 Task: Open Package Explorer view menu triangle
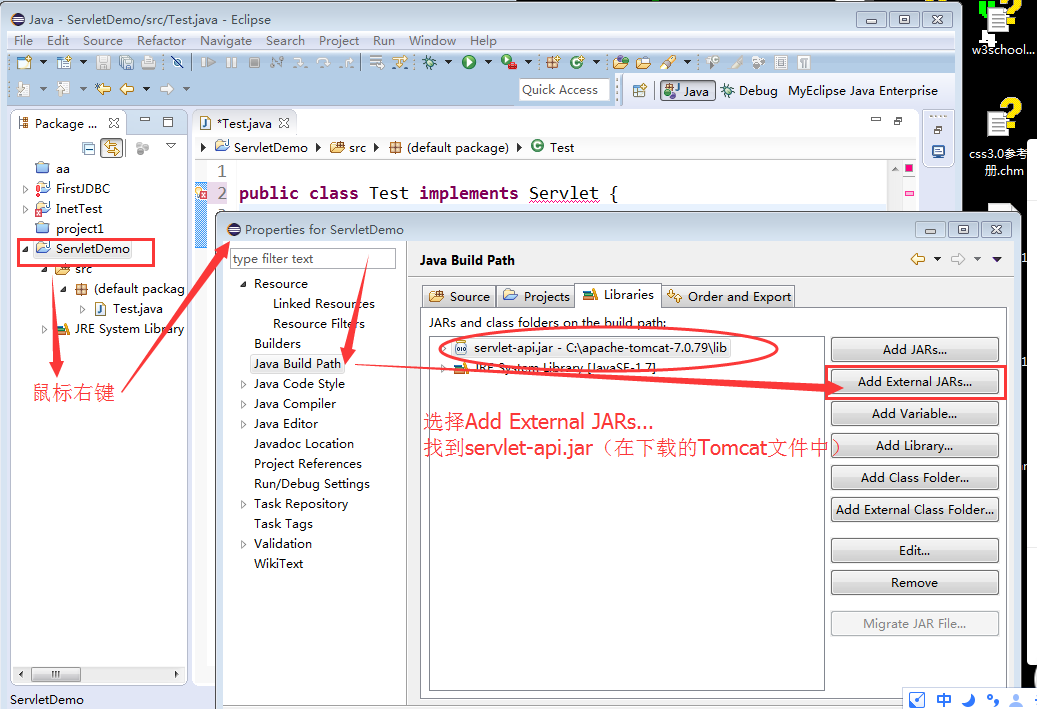pos(171,146)
